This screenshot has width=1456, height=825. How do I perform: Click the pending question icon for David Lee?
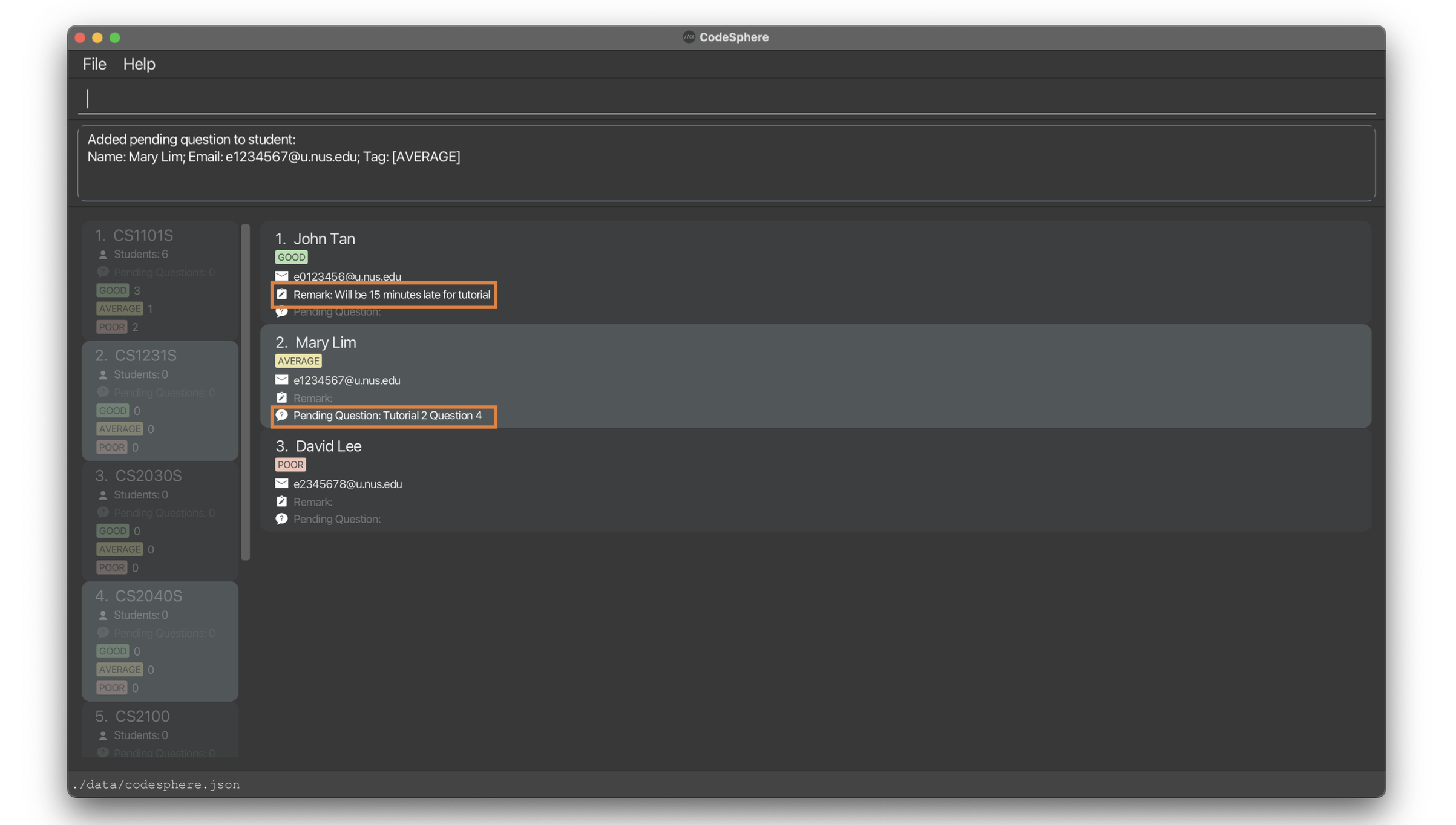pos(281,519)
